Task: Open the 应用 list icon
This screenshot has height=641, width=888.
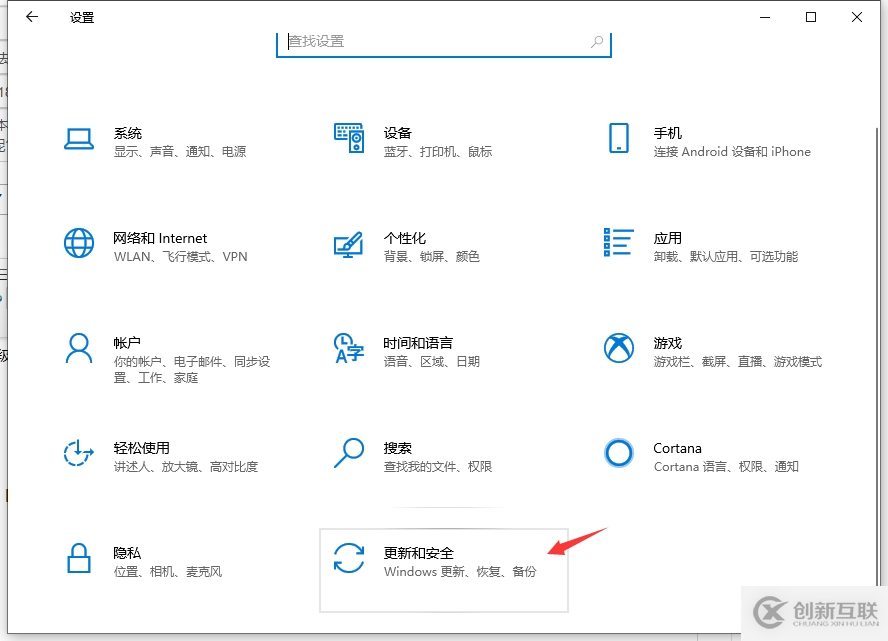Action: click(x=618, y=242)
